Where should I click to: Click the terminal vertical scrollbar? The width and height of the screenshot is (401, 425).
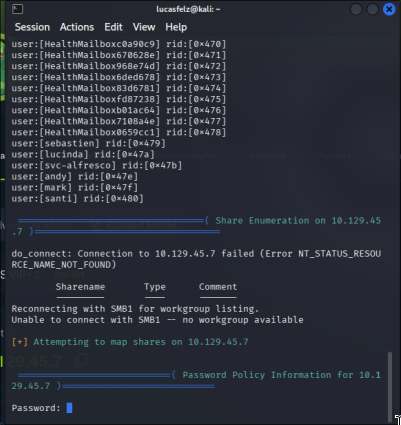pos(390,387)
